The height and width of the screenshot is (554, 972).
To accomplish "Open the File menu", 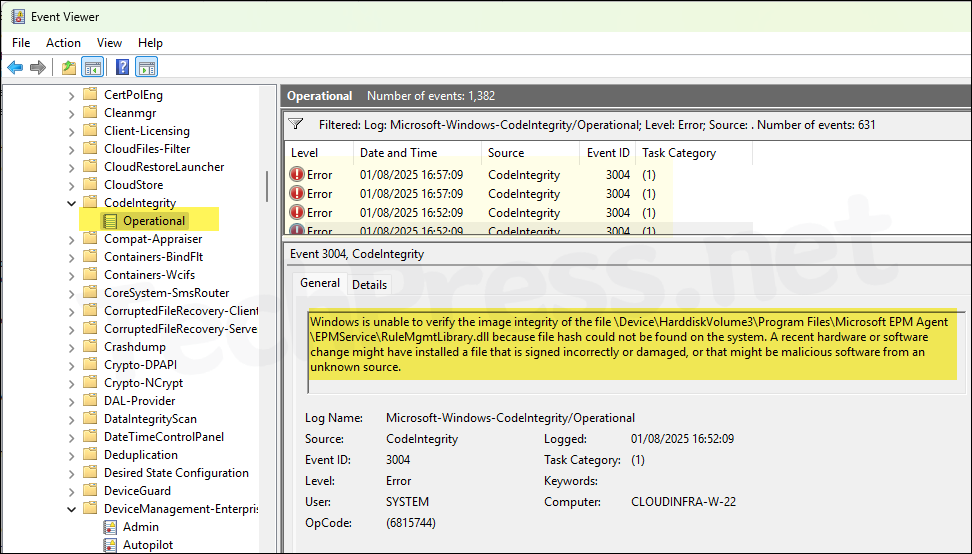I will pos(20,43).
